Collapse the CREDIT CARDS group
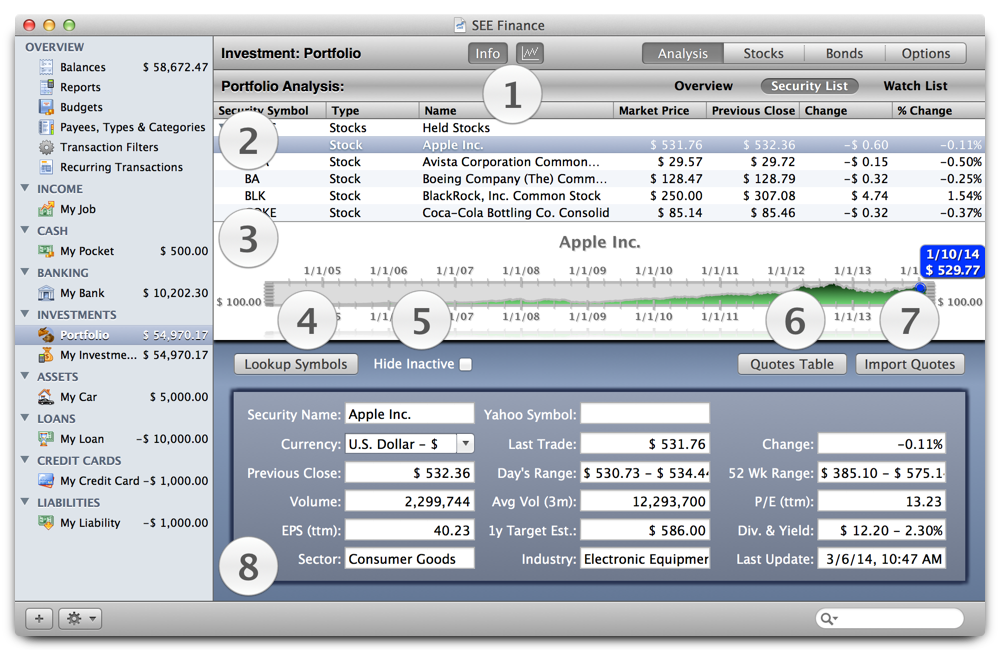The height and width of the screenshot is (650, 1000). pyautogui.click(x=25, y=460)
